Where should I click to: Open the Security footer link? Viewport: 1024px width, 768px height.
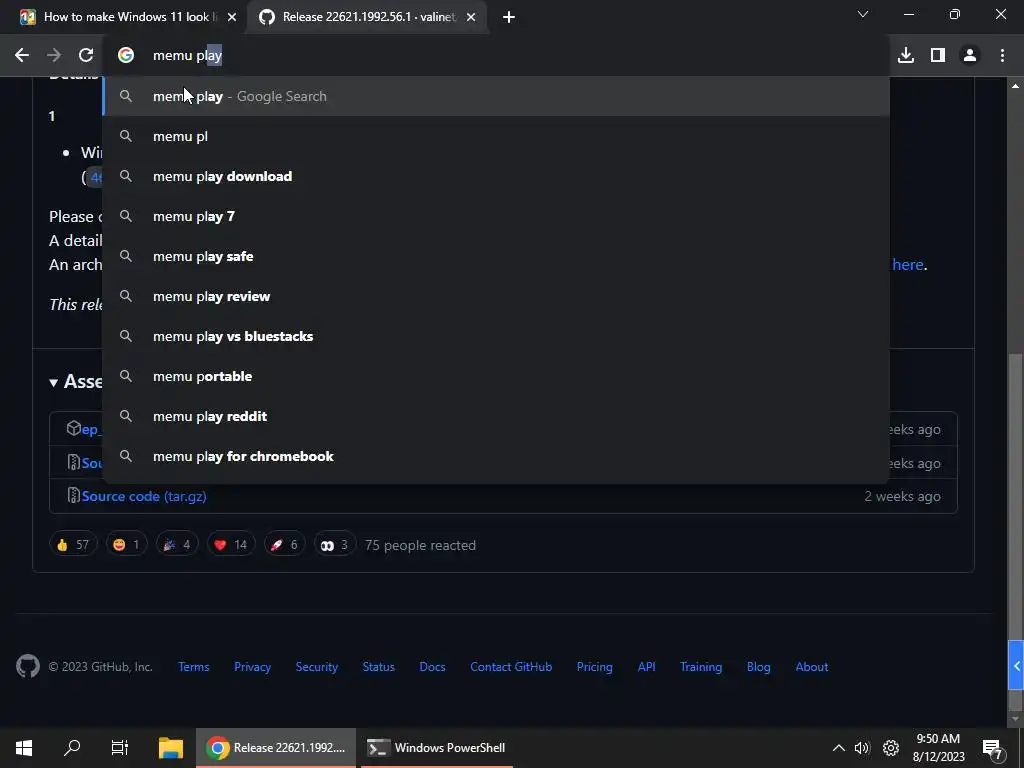coord(317,667)
